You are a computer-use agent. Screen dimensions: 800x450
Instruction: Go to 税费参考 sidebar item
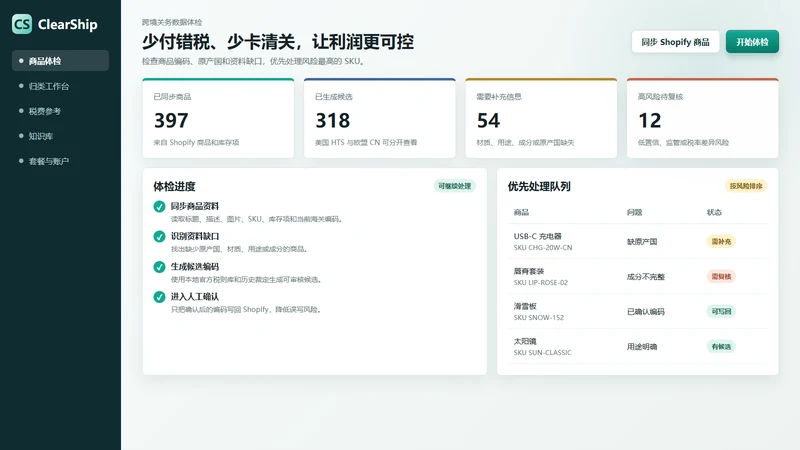pos(60,111)
